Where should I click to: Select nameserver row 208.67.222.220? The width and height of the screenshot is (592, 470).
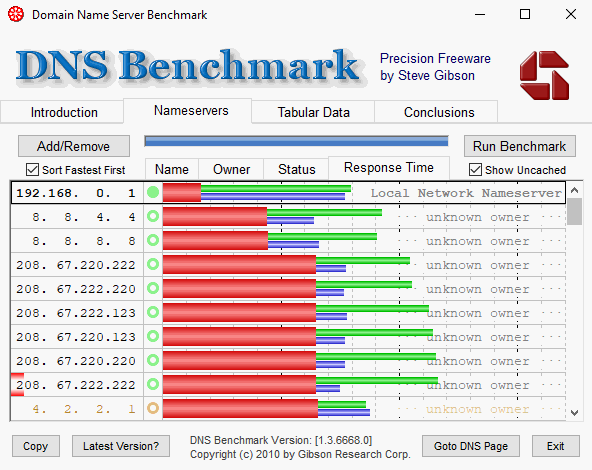coord(288,288)
